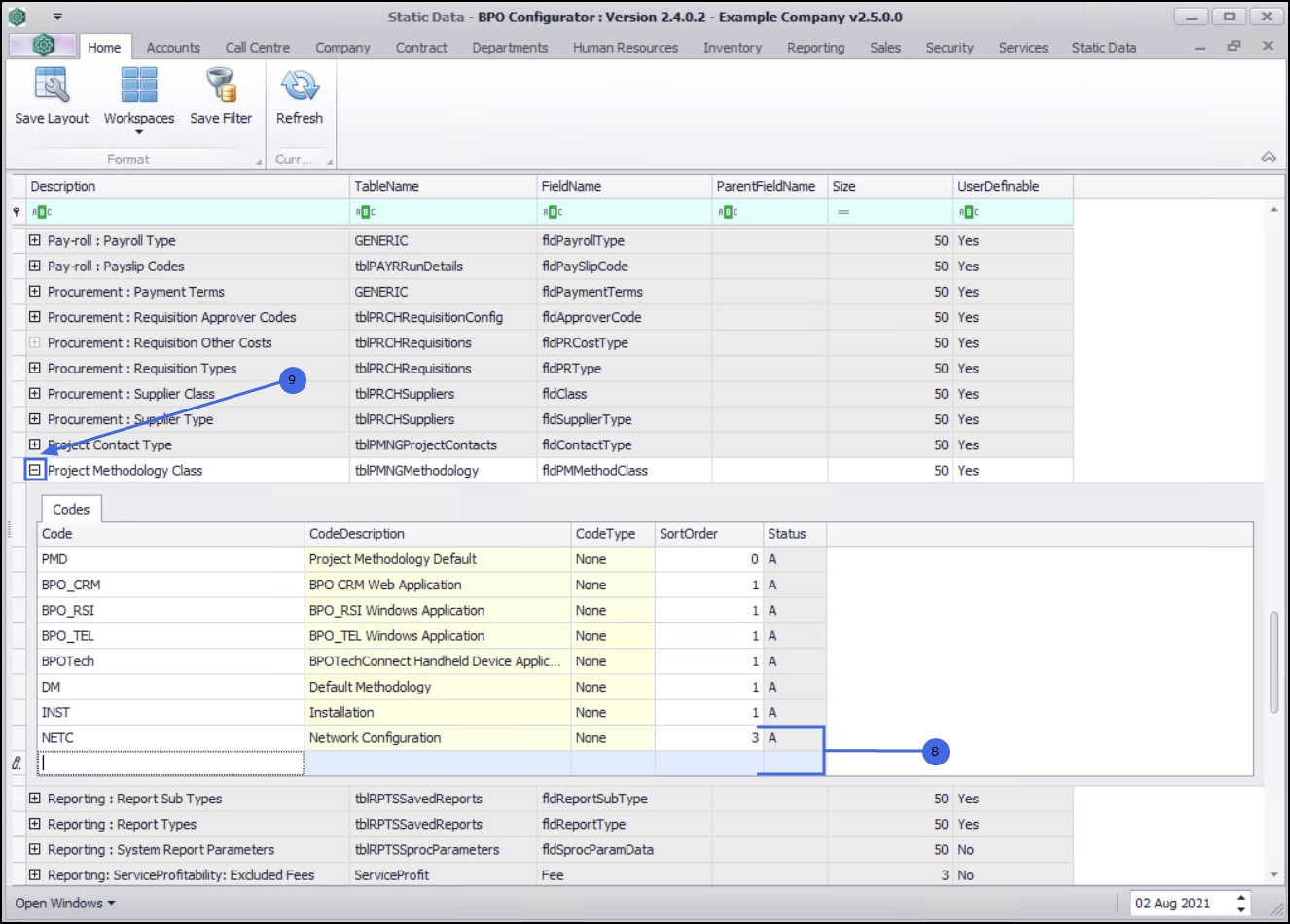Click the Description column filter operator icon
The image size is (1290, 924).
click(x=42, y=212)
